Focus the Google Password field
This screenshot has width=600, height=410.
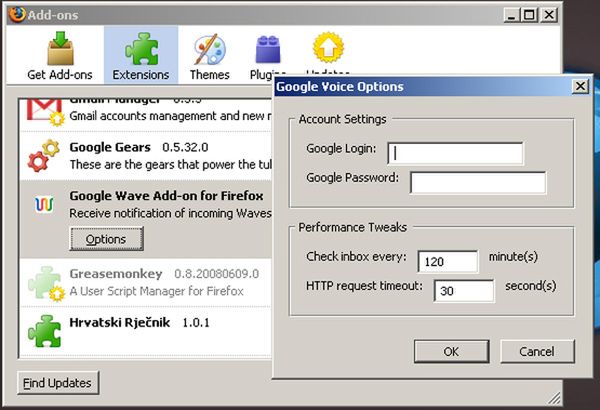click(x=478, y=183)
